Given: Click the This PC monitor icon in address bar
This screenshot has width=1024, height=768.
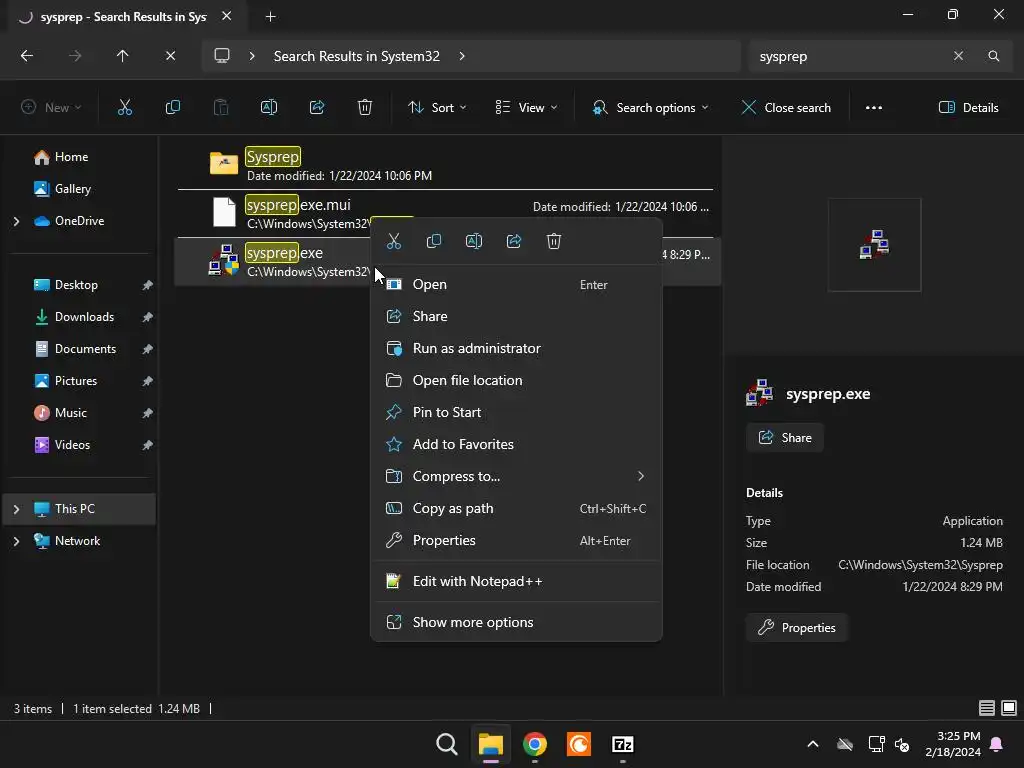Looking at the screenshot, I should tap(222, 56).
